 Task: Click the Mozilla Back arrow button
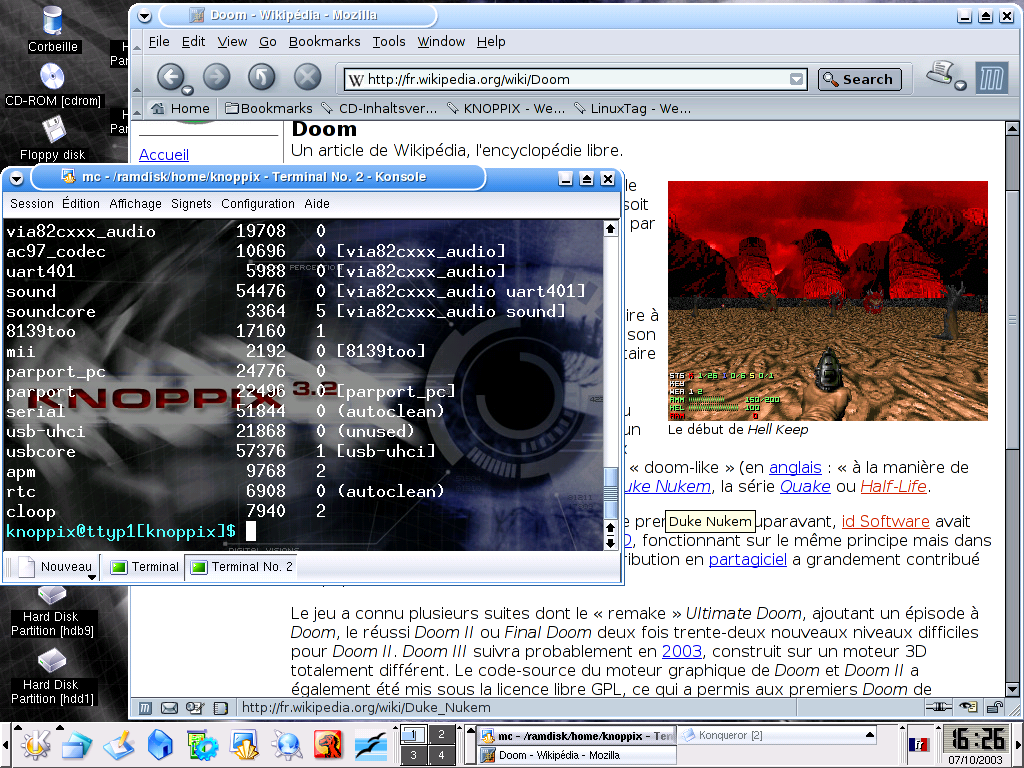click(171, 78)
